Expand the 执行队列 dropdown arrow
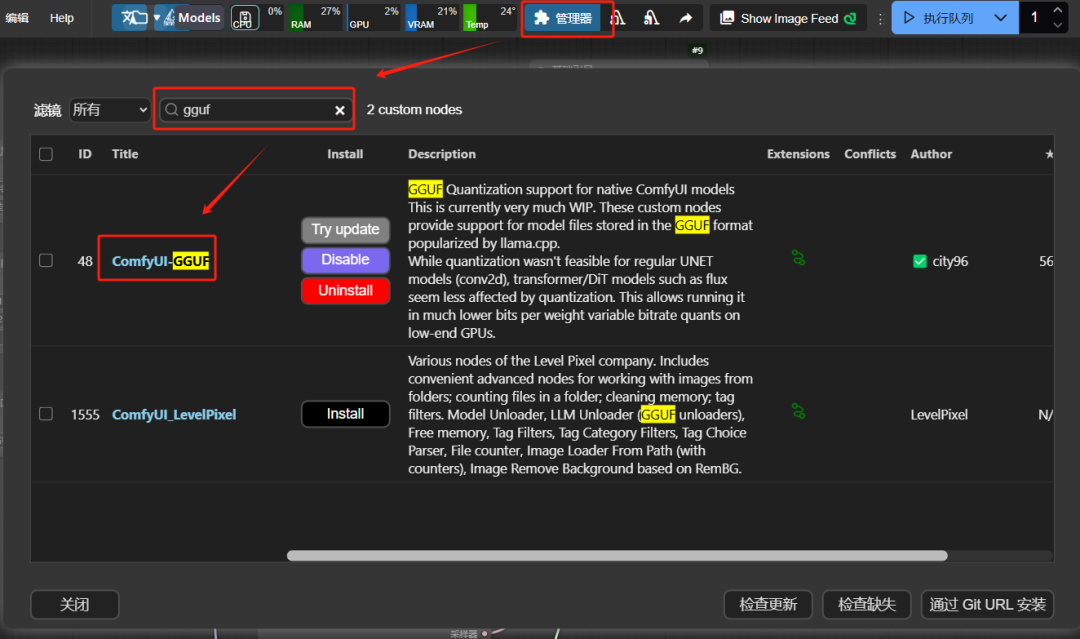The width and height of the screenshot is (1080, 639). (x=1001, y=18)
